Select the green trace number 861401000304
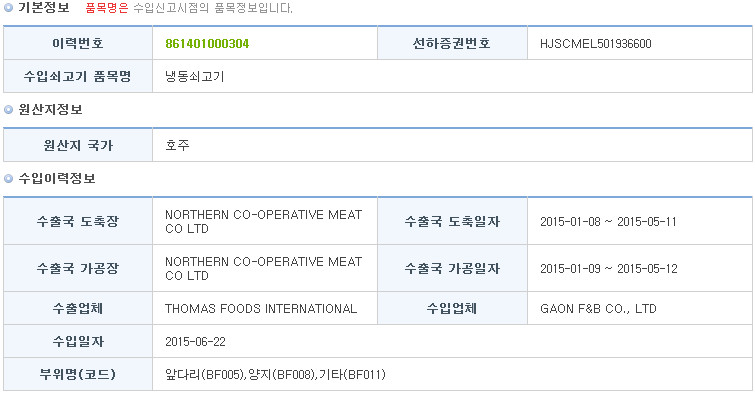Screen dimensions: 755x394 [x=207, y=44]
